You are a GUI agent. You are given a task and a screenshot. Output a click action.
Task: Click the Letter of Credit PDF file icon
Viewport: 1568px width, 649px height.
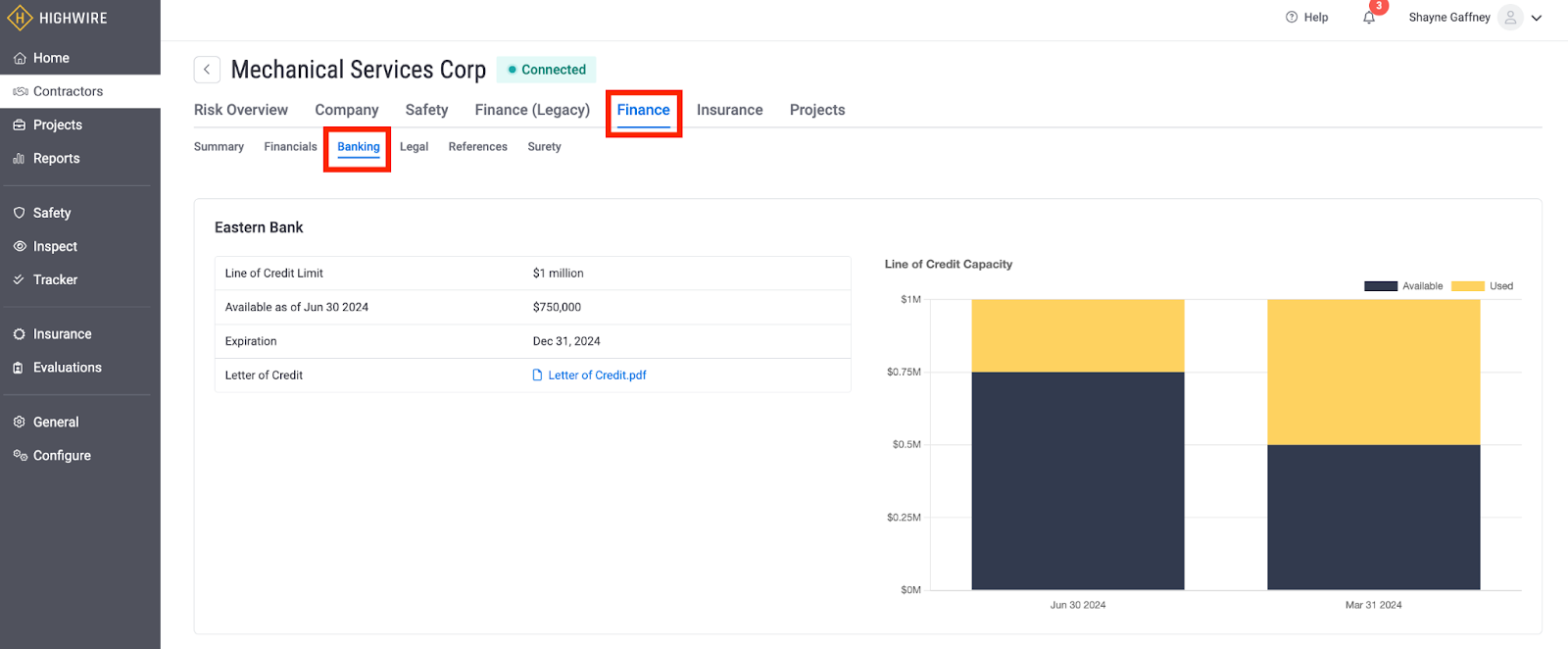(537, 375)
